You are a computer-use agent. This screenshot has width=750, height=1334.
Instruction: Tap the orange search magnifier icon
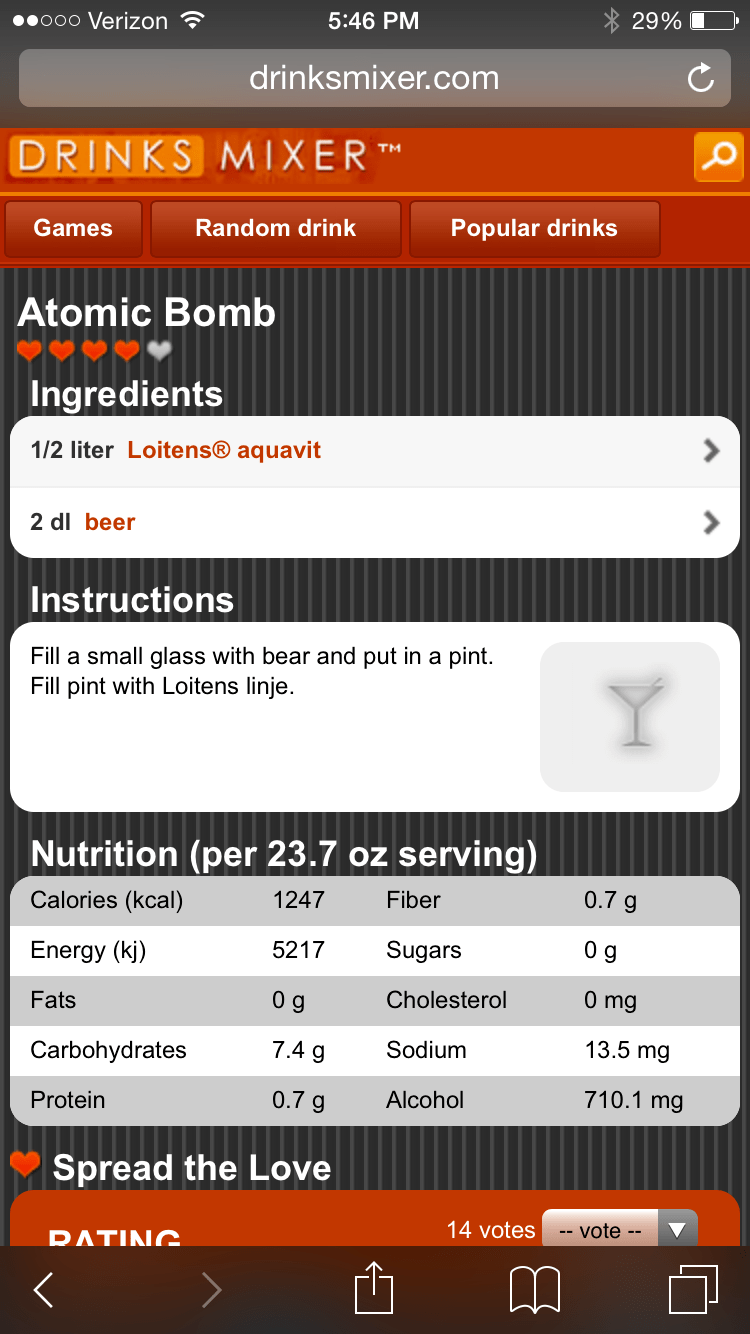pos(718,157)
